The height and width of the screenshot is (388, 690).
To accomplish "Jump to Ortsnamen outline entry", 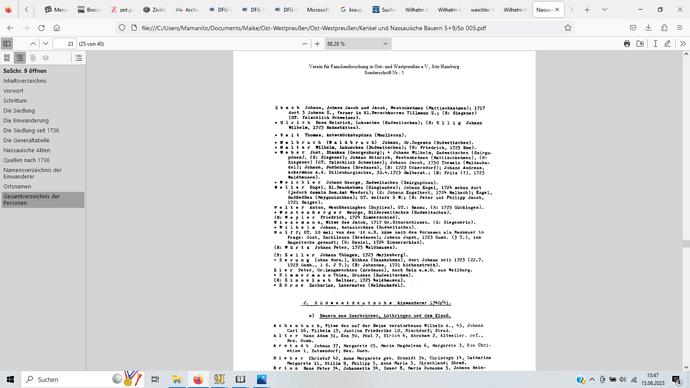I will 17,187.
